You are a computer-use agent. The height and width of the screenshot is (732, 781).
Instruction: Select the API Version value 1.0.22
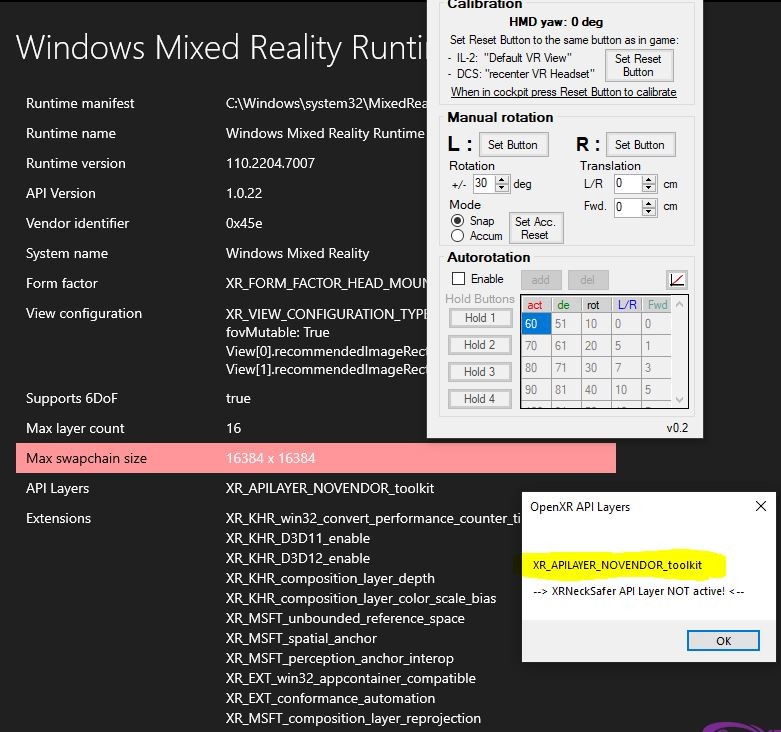(244, 193)
